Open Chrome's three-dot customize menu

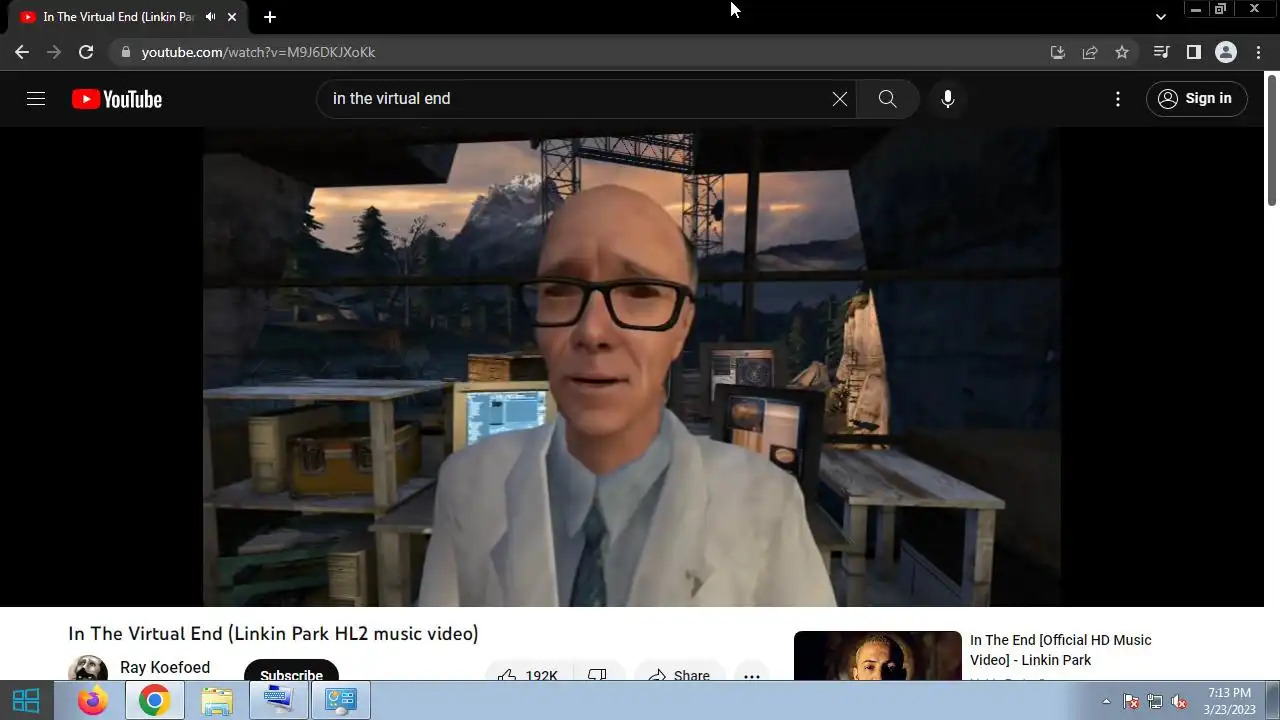coord(1258,52)
